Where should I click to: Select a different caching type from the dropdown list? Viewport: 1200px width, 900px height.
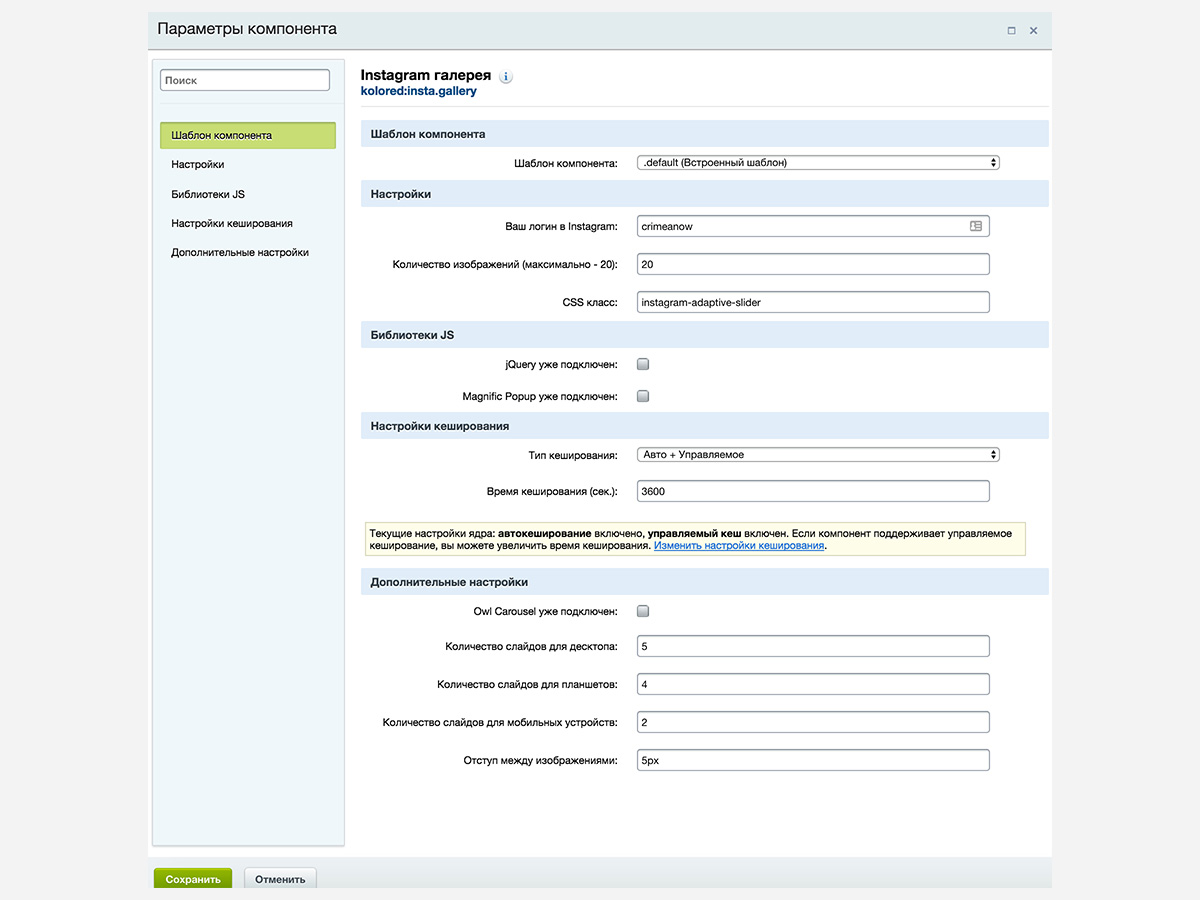(815, 454)
